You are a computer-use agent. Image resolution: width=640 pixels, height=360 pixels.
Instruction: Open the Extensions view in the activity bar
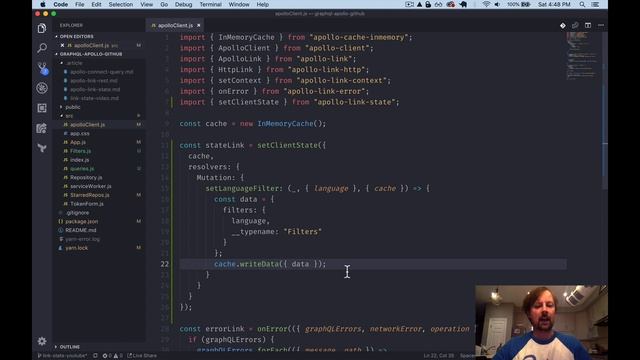pyautogui.click(x=42, y=108)
